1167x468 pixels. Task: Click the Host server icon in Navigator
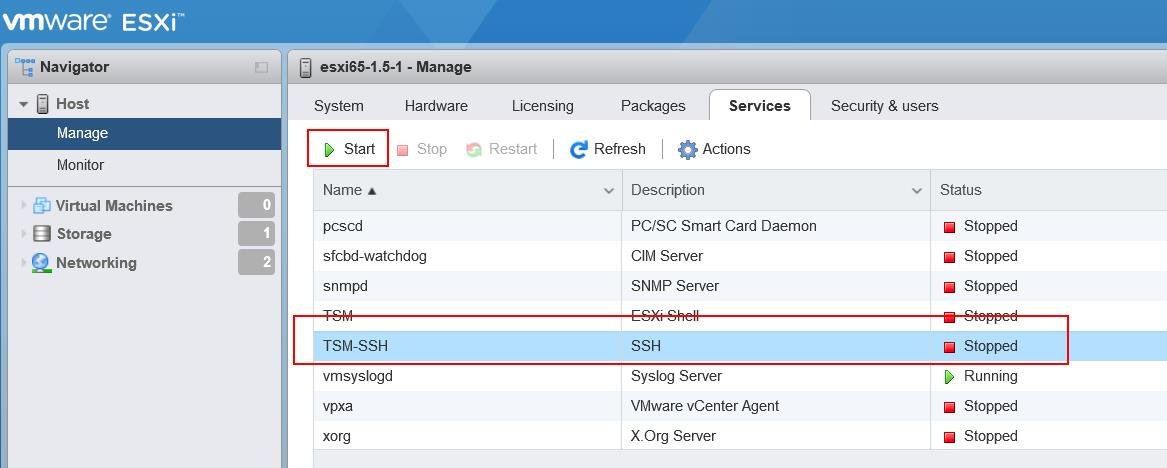43,104
